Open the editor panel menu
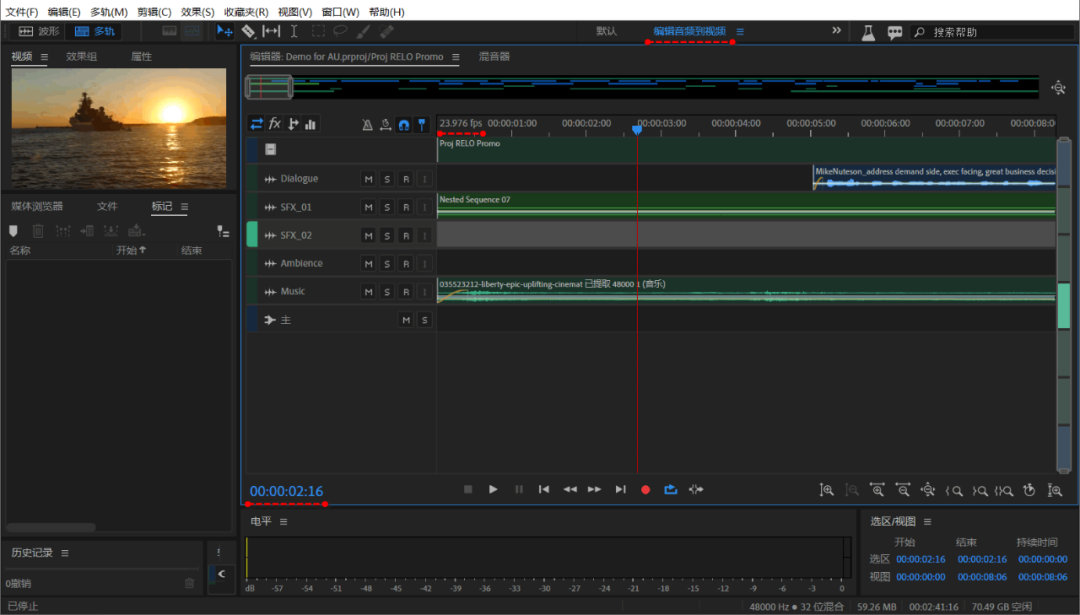Screen dimensions: 1080x615 coord(455,56)
